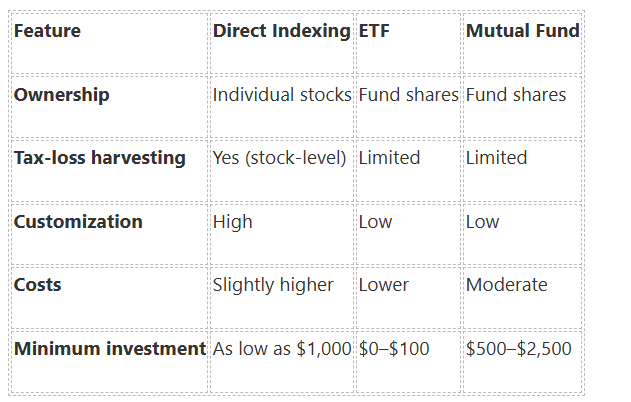Click the Ownership row label
631x402 pixels.
[62, 95]
